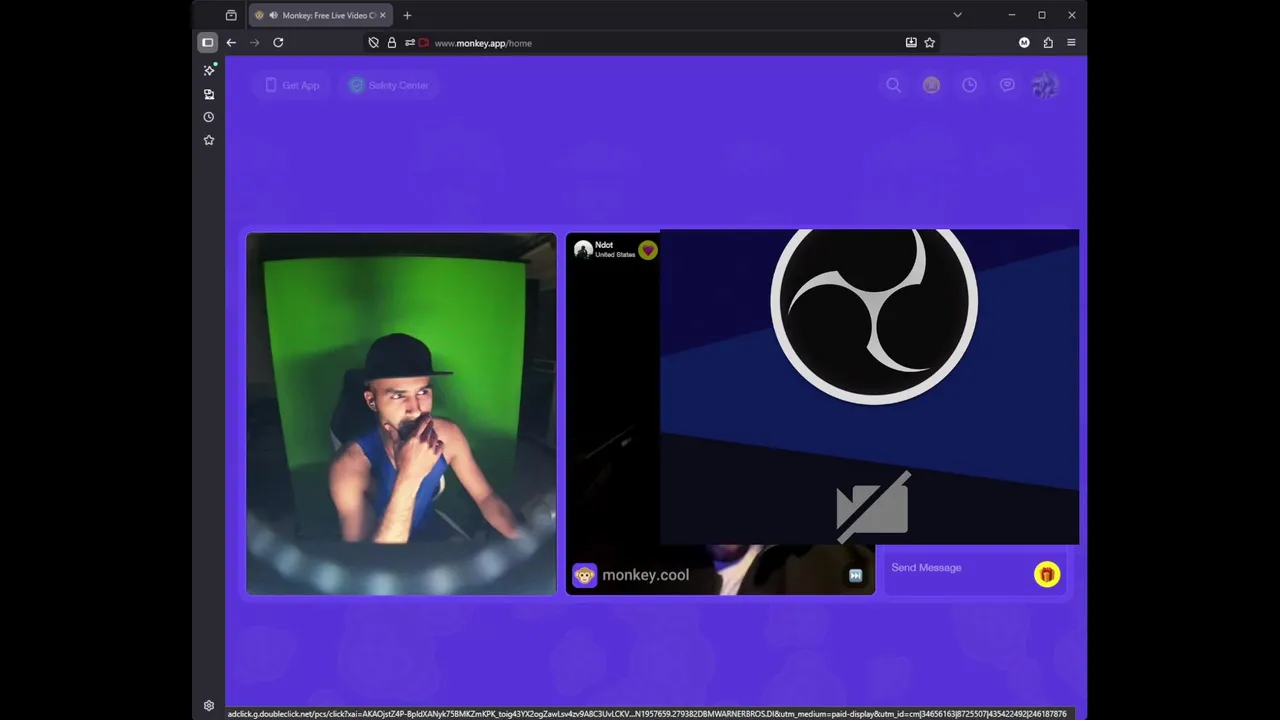
Task: Click the install web app icon in address bar
Action: click(911, 43)
